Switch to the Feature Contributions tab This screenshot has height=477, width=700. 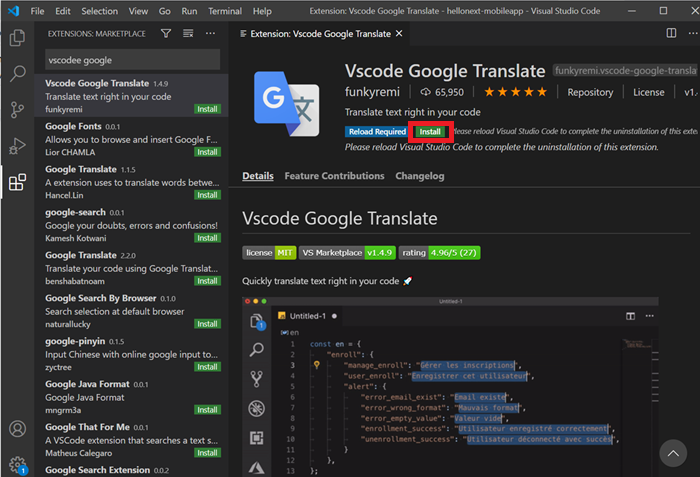coord(334,176)
